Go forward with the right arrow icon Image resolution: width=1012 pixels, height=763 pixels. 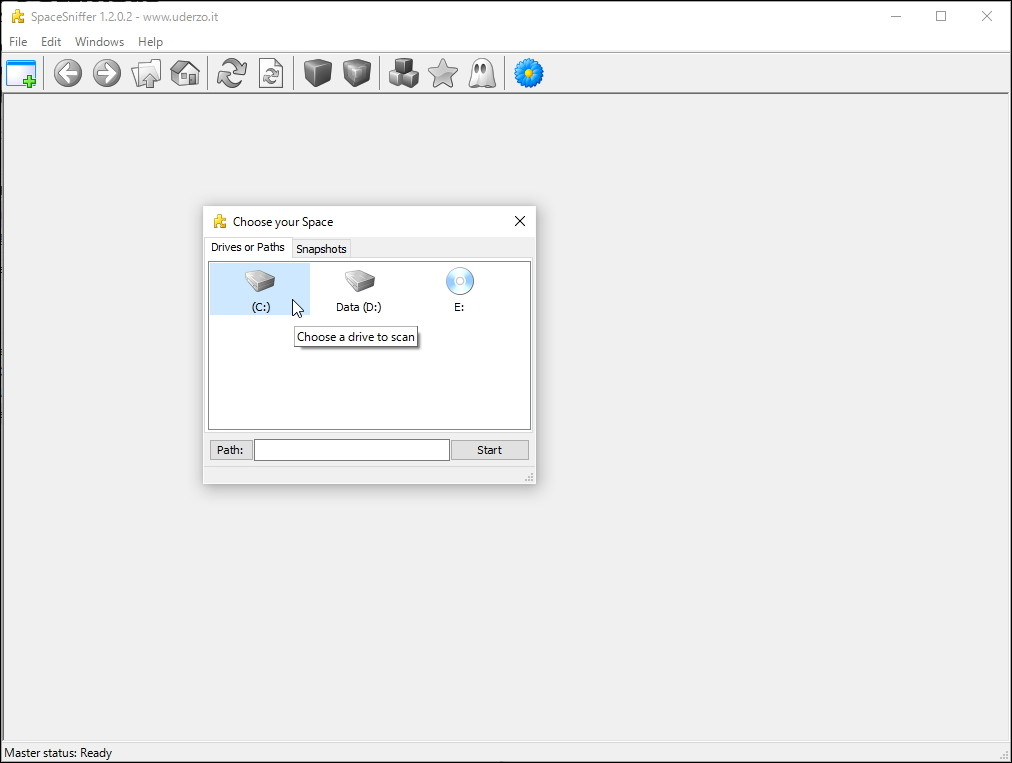pos(106,73)
